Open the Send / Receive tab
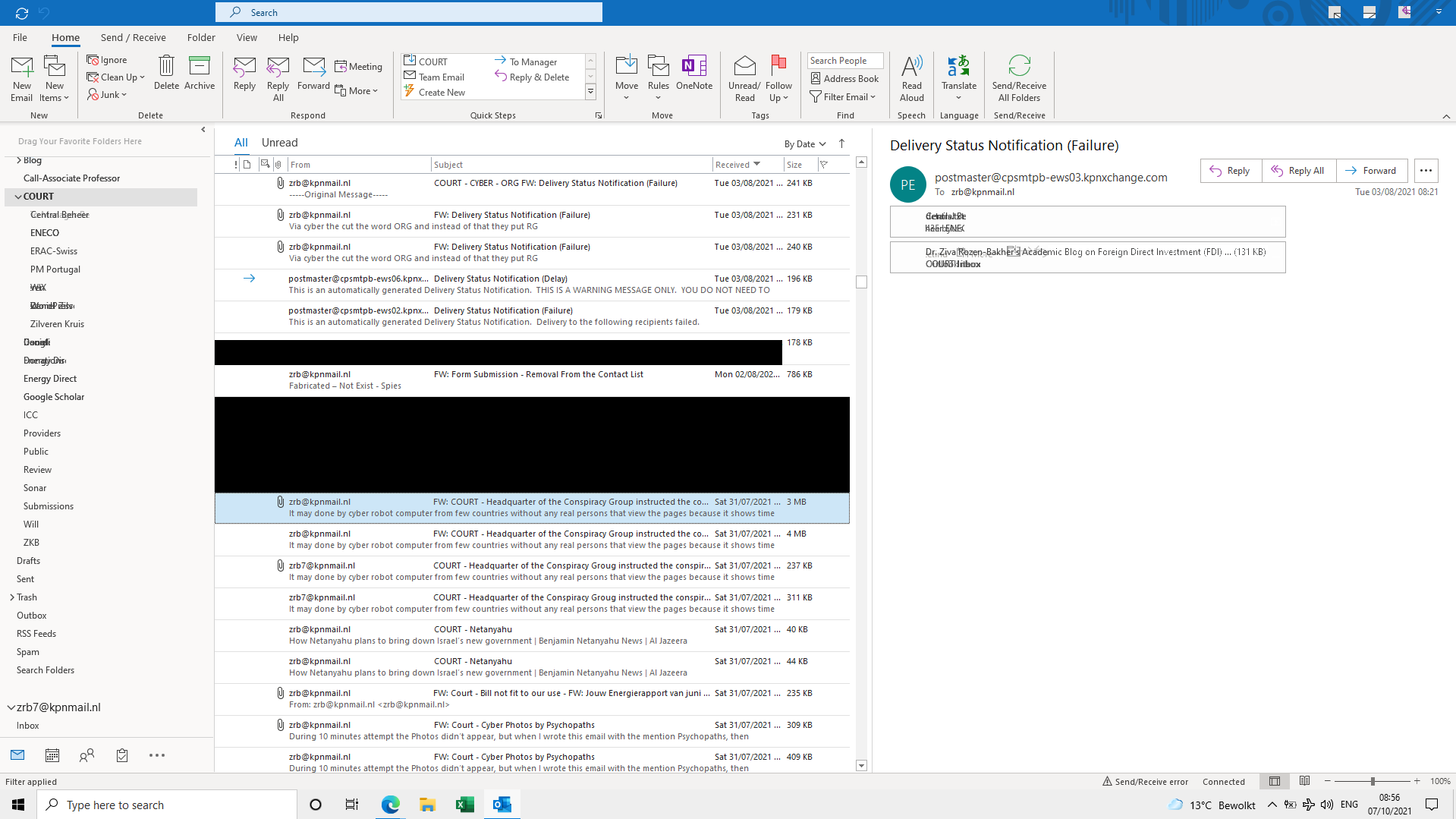Viewport: 1456px width, 819px height. point(133,37)
